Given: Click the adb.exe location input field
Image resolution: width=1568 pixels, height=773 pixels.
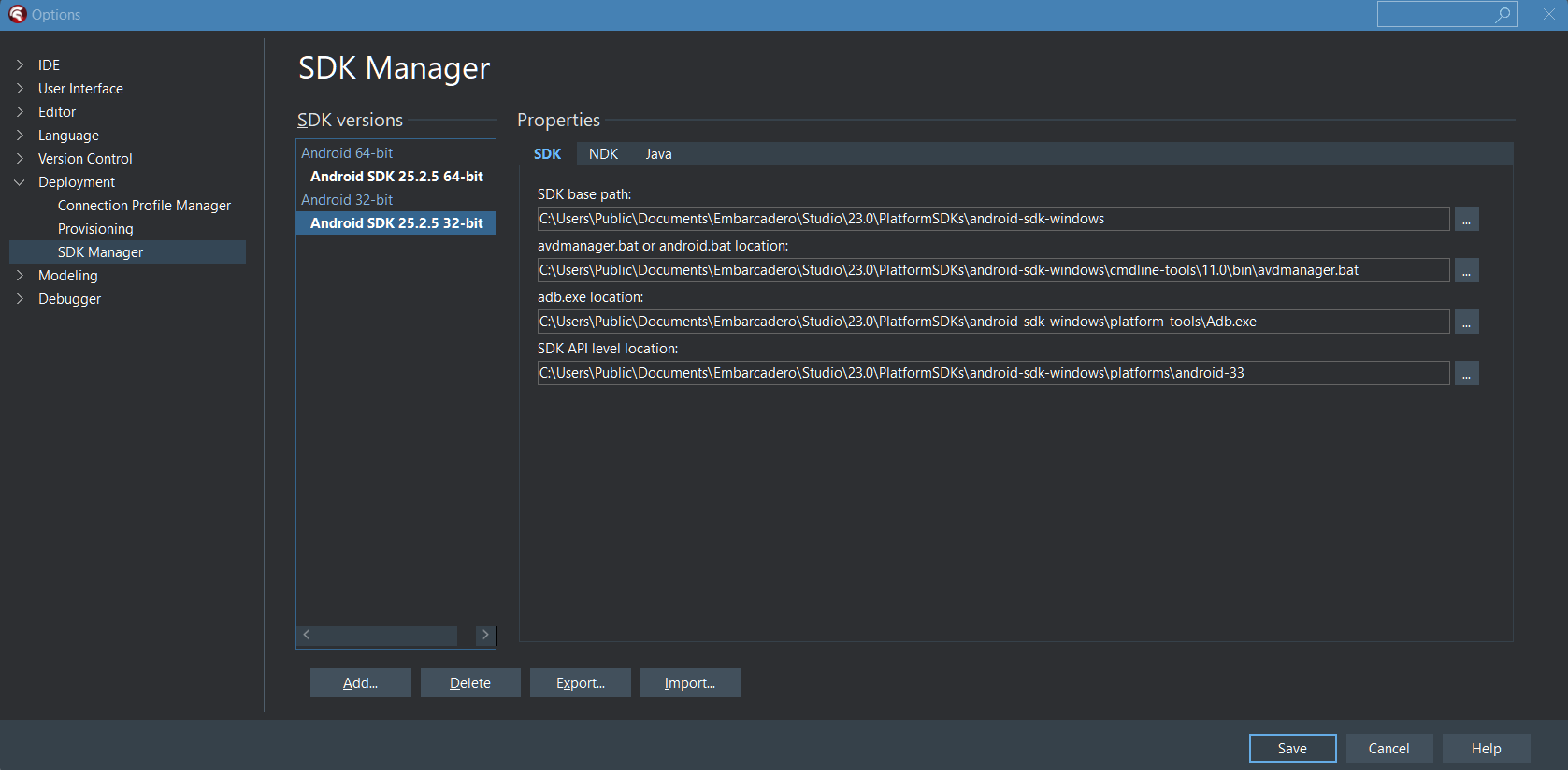Looking at the screenshot, I should click(993, 322).
